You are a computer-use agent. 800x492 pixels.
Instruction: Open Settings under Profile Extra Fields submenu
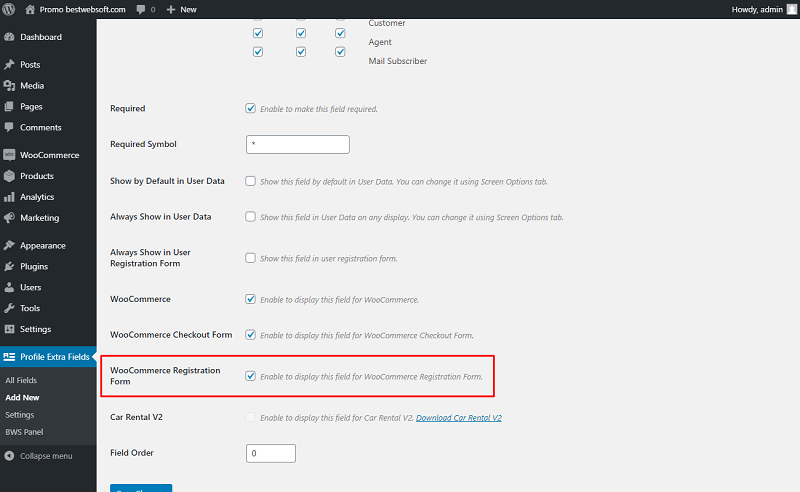[x=20, y=415]
